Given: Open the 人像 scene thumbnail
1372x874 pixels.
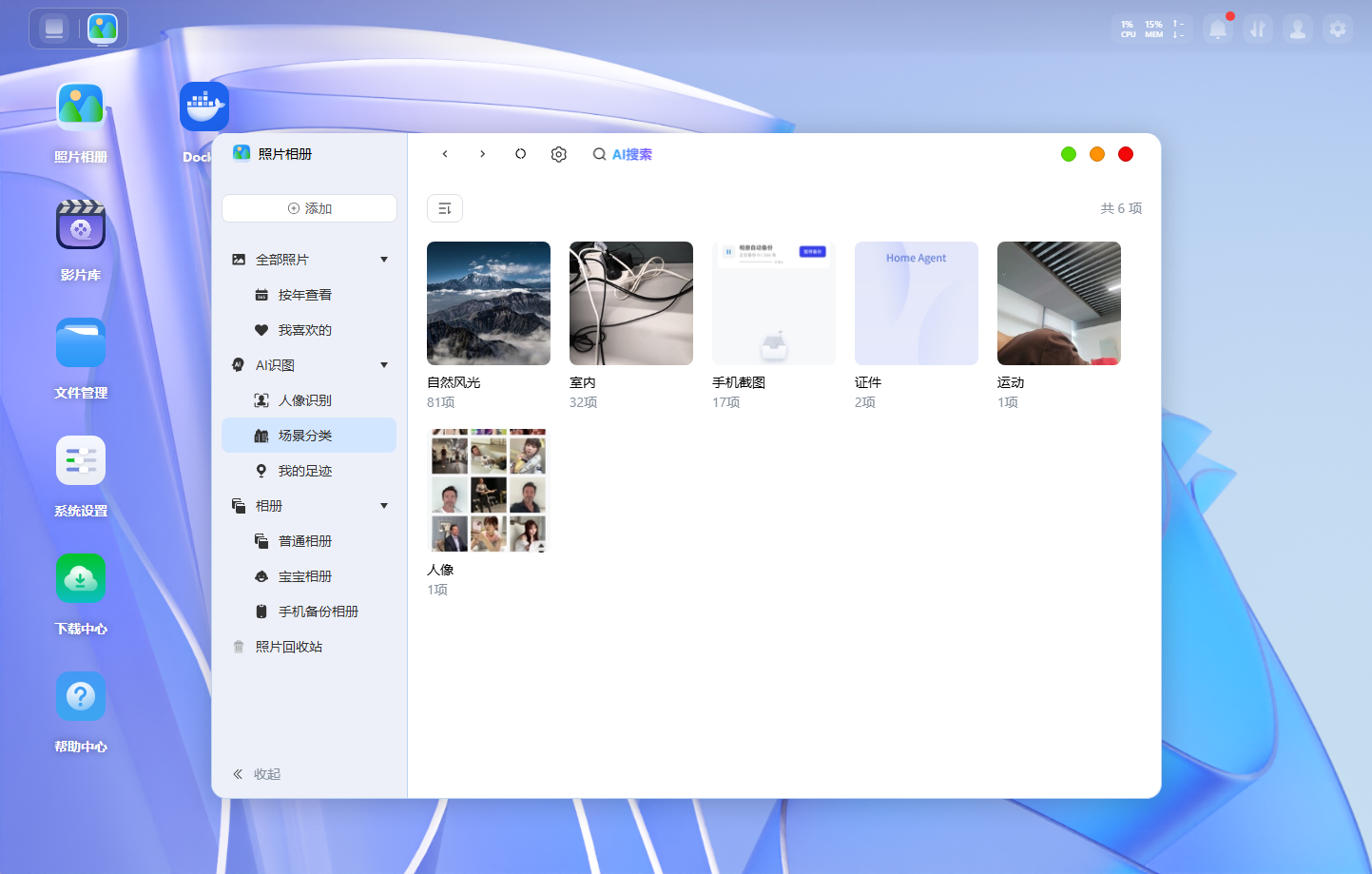Looking at the screenshot, I should 489,491.
